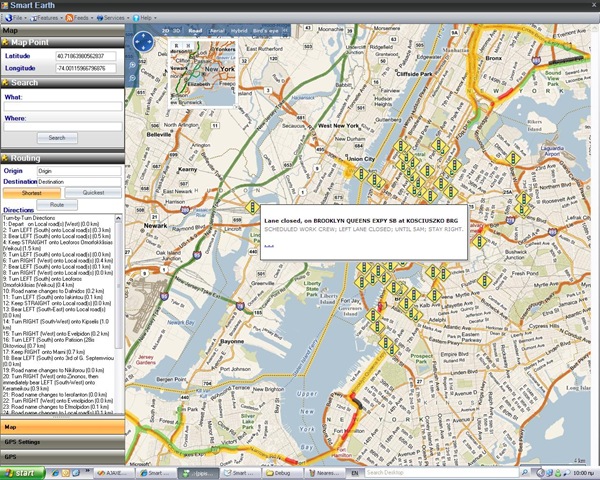Viewport: 600px width, 480px height.
Task: Click the Route button
Action: click(57, 205)
